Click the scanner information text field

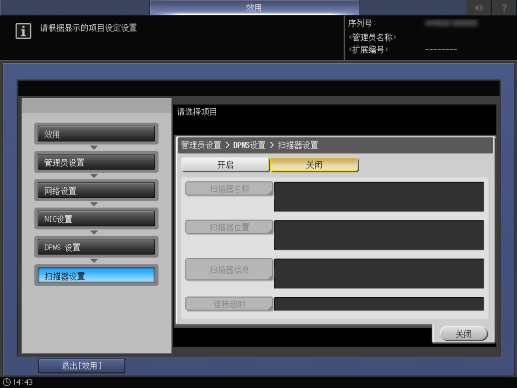point(379,273)
